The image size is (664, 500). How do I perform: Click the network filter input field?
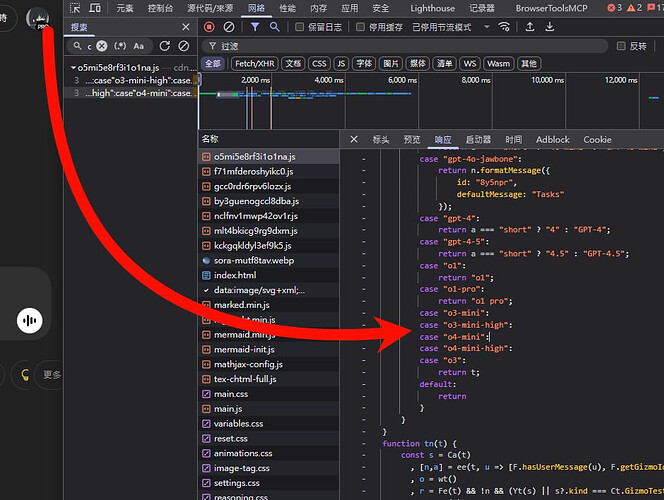[x=407, y=46]
